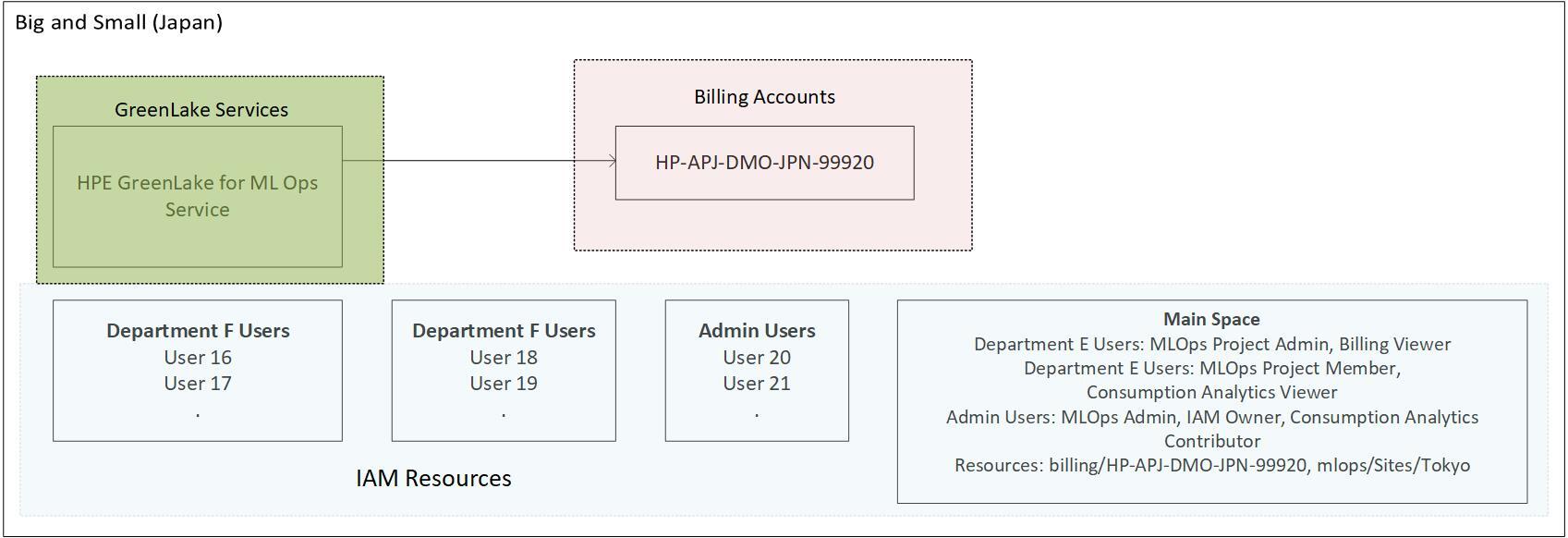The height and width of the screenshot is (538, 1568).
Task: Select the Big and Small (Japan) title
Action: [x=119, y=22]
